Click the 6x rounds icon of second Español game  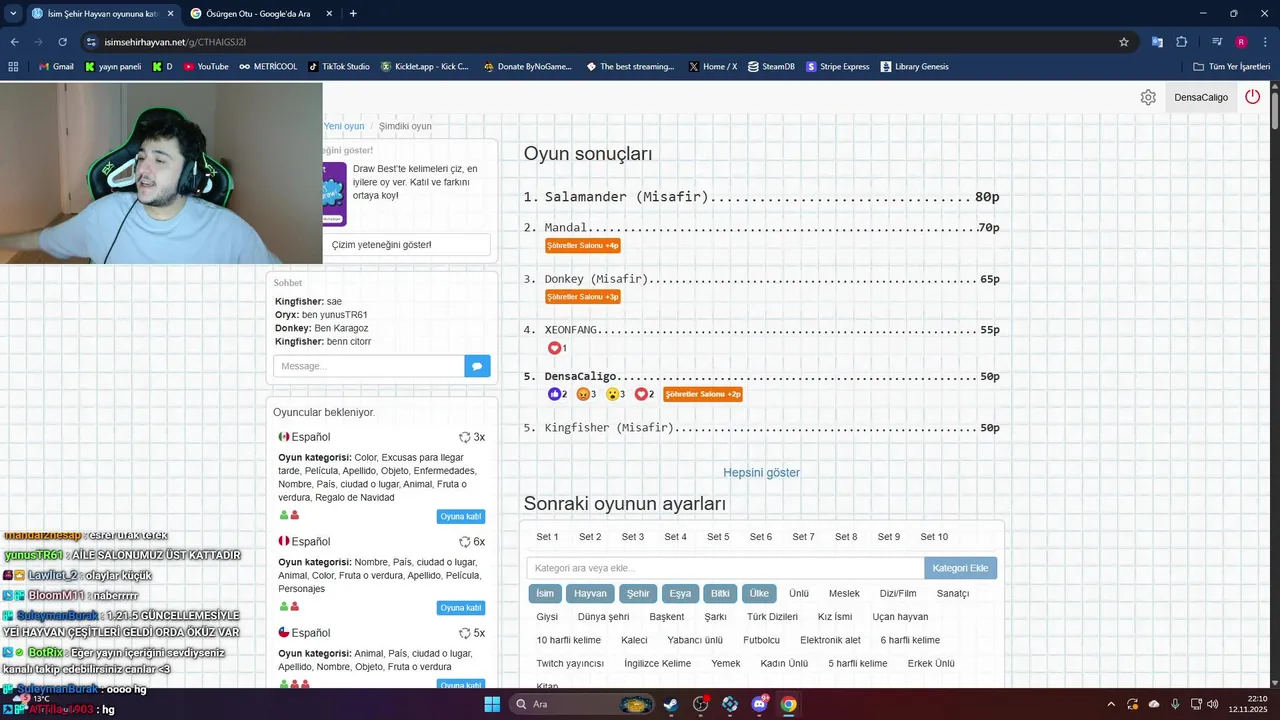pos(464,542)
